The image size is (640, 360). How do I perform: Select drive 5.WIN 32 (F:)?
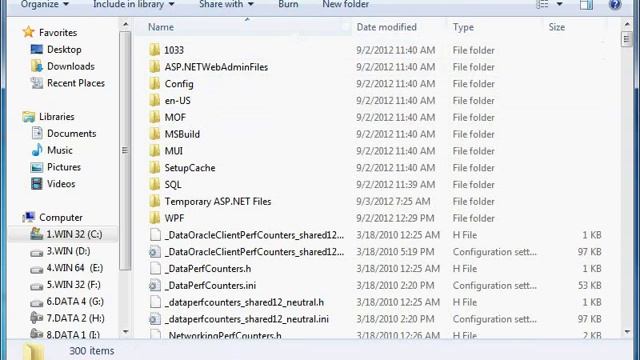pos(73,284)
